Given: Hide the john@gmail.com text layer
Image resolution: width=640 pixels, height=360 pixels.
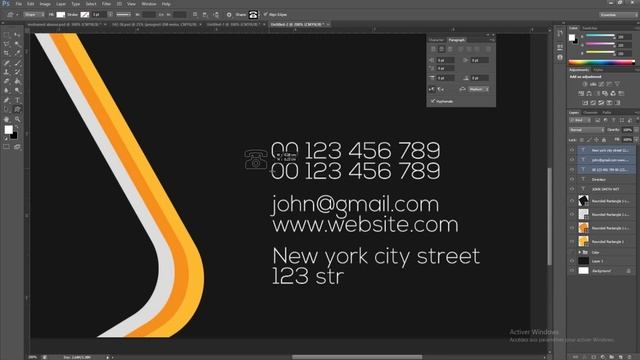Looking at the screenshot, I should [x=572, y=160].
